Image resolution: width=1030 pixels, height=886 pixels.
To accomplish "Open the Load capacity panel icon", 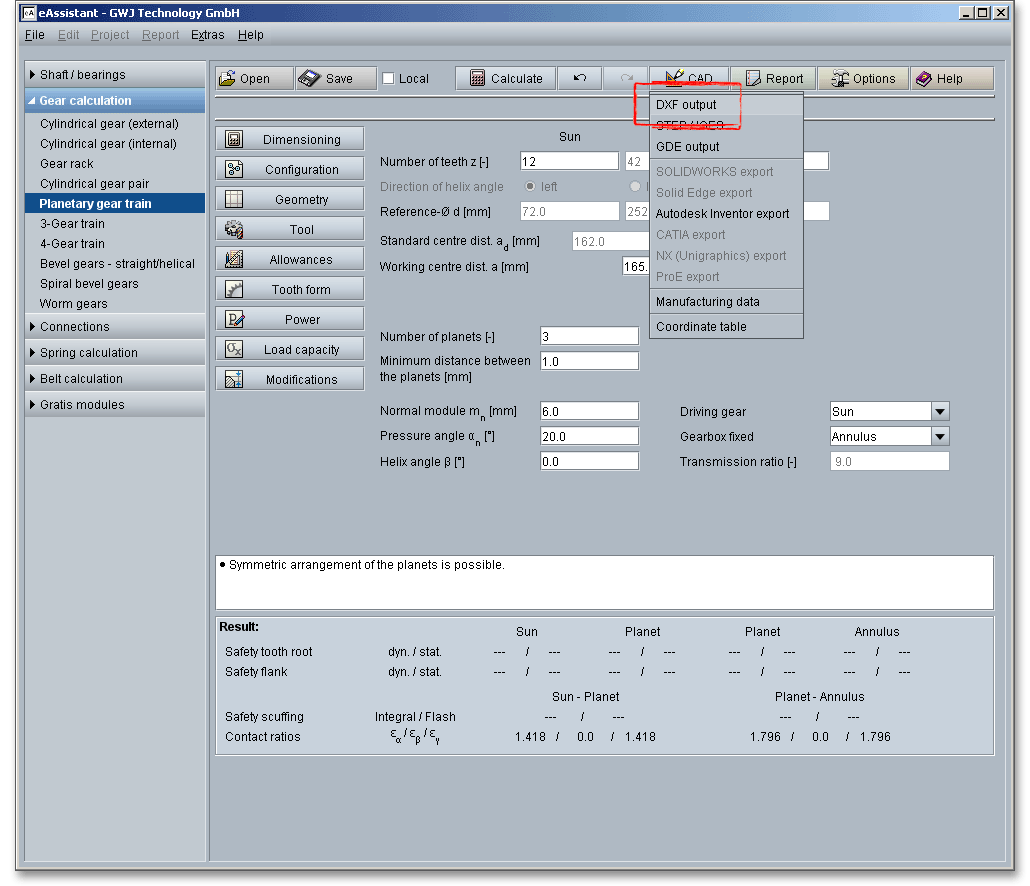I will point(235,350).
